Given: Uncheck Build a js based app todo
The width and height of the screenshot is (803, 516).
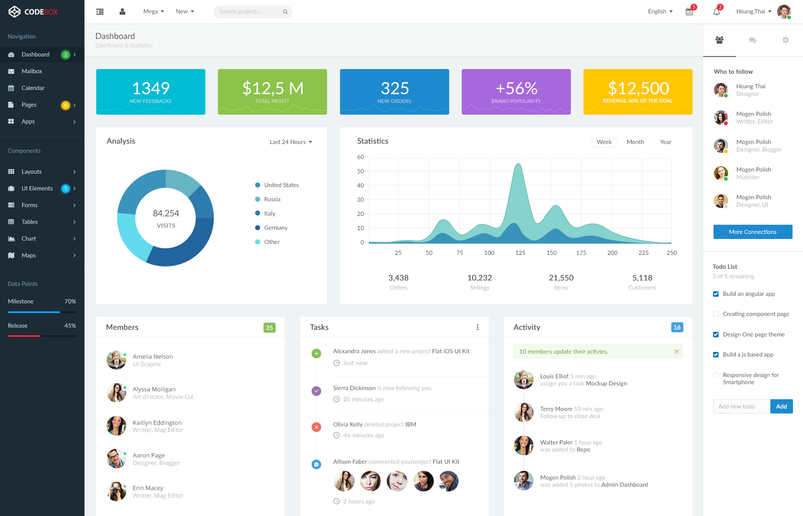Looking at the screenshot, I should point(716,354).
